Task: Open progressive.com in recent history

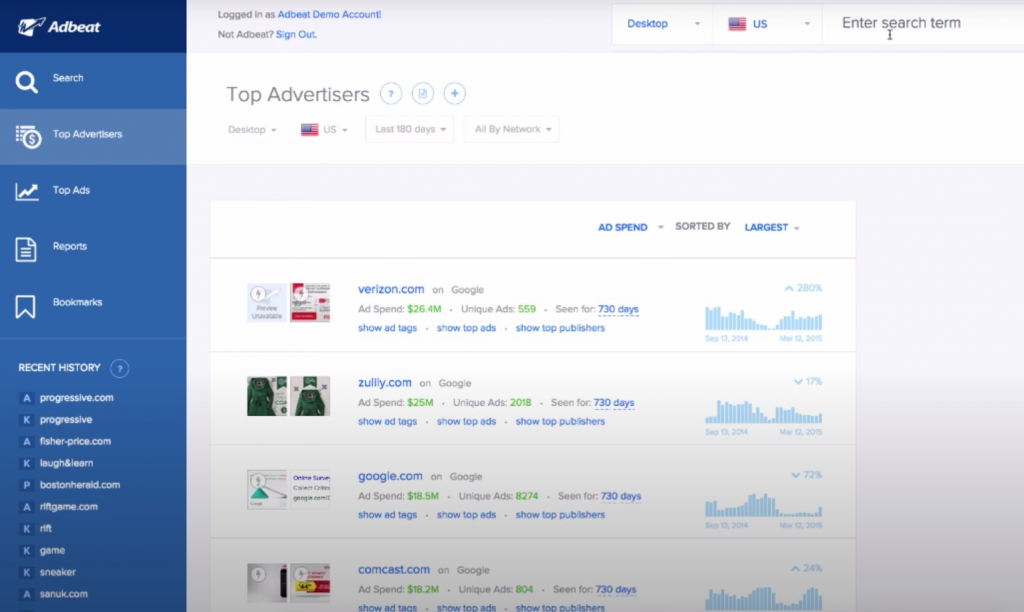Action: coord(76,397)
